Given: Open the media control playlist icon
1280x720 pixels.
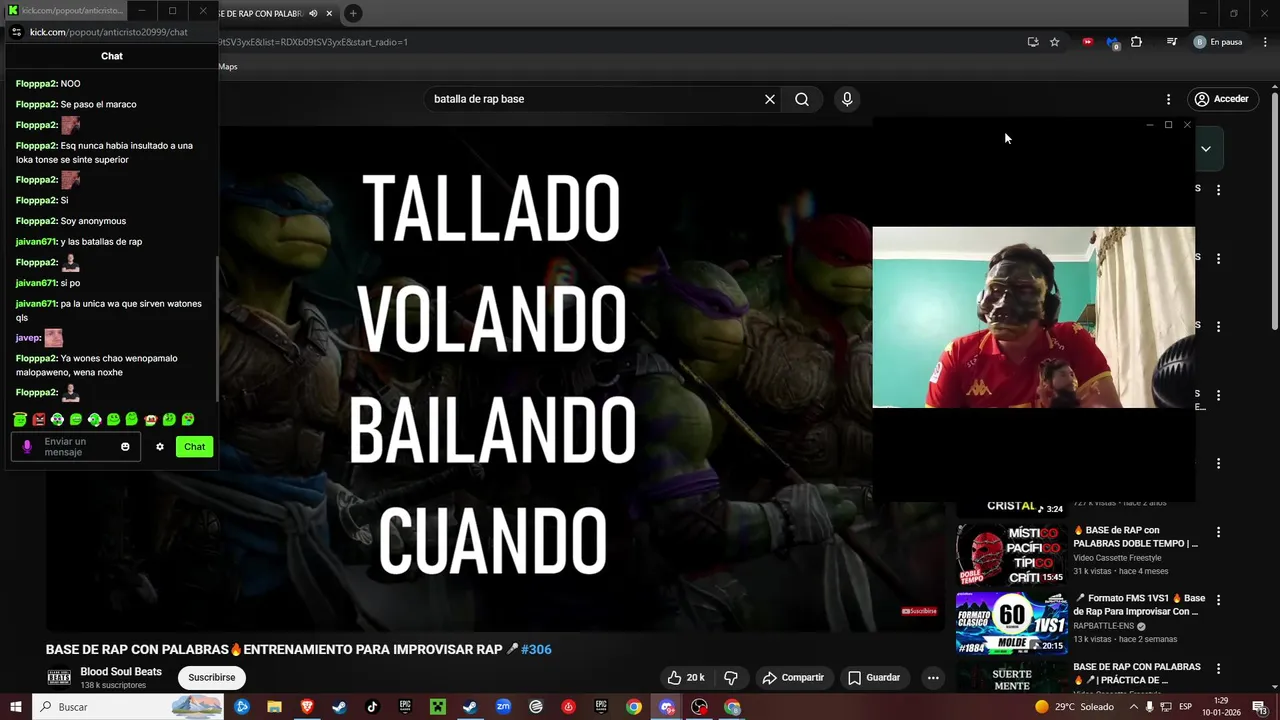Looking at the screenshot, I should [1172, 42].
